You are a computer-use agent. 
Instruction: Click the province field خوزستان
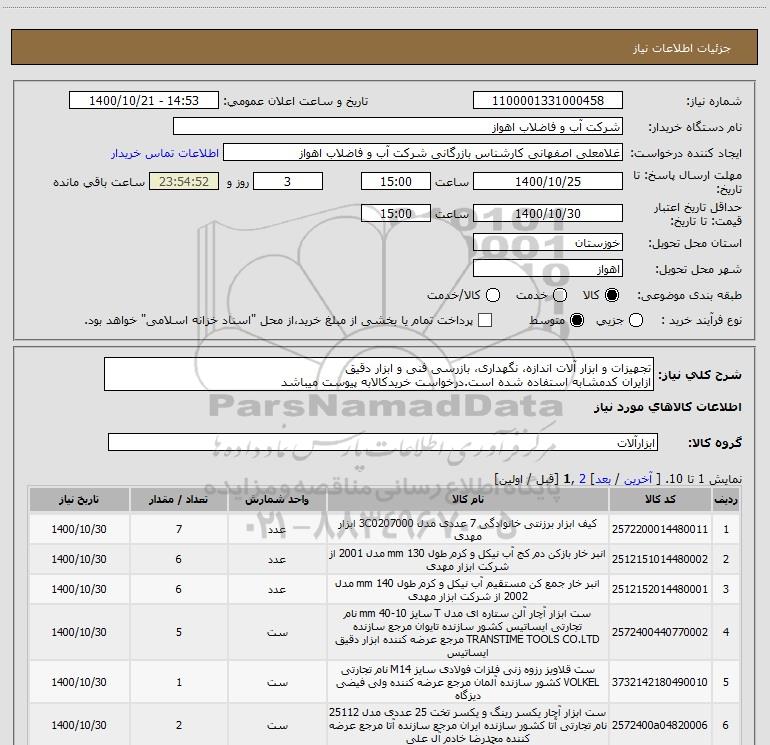pos(548,243)
